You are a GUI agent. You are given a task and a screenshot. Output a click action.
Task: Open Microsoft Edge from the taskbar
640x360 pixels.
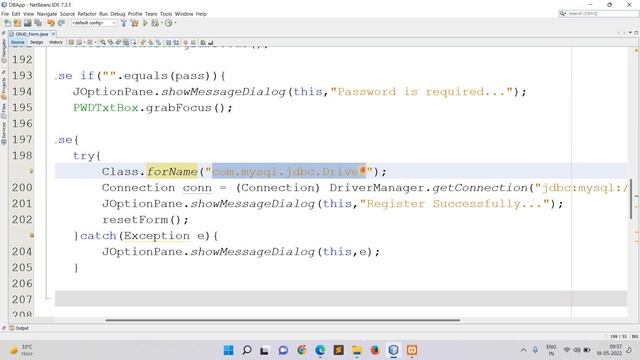click(320, 350)
